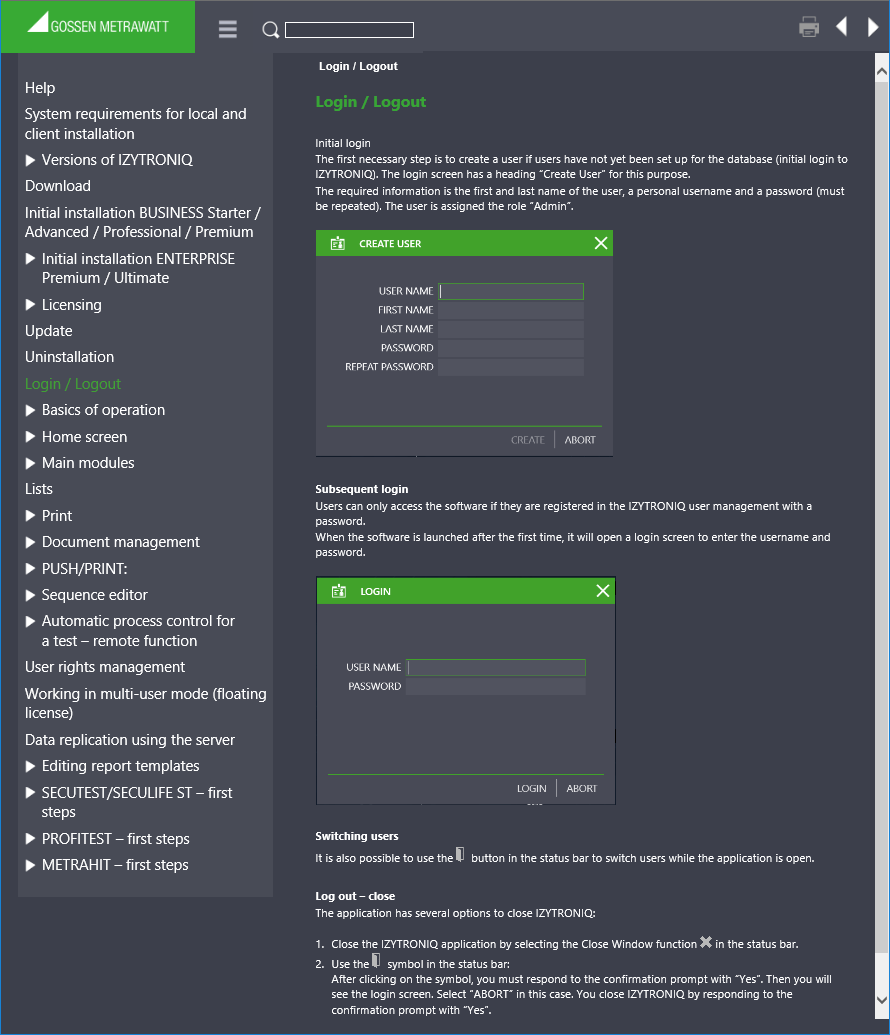The width and height of the screenshot is (890, 1035).
Task: Expand Versions of IZYTRONIQ topic
Action: coord(30,160)
